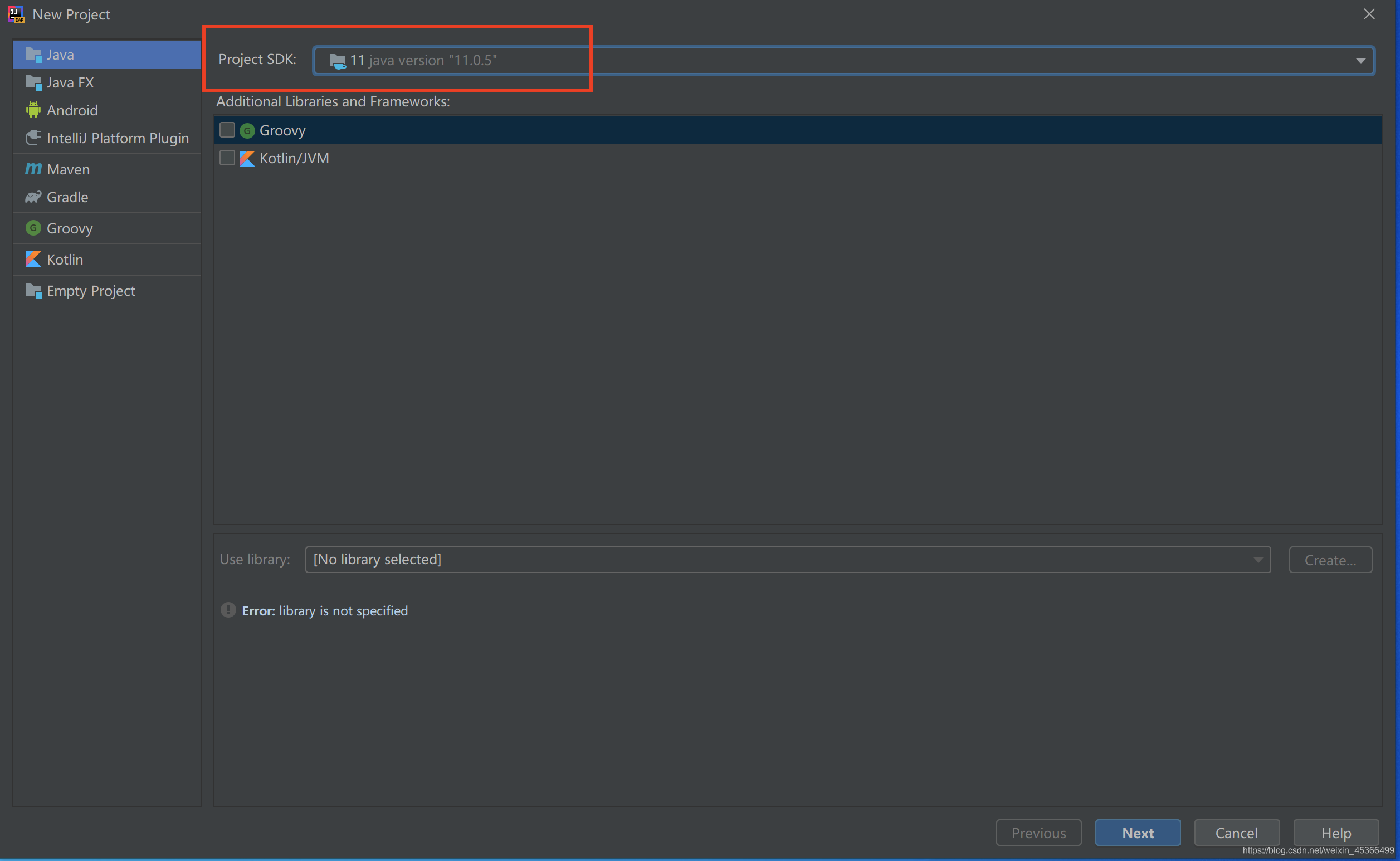Select the Gradle elephant icon
Screen dimensions: 1400x861
[33, 197]
